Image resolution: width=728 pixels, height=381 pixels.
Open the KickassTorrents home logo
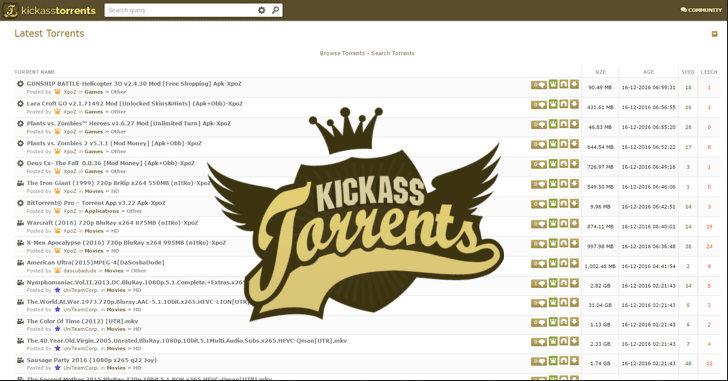(49, 10)
